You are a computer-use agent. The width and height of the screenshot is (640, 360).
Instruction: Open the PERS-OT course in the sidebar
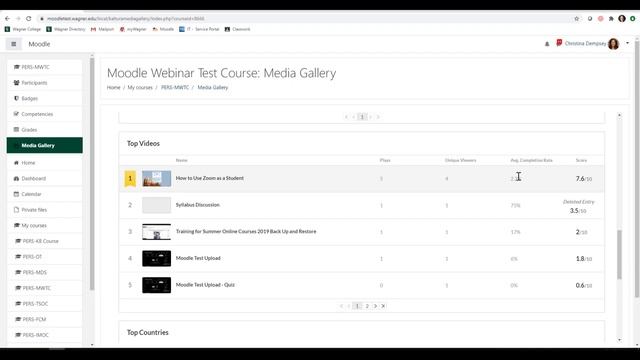click(44, 257)
